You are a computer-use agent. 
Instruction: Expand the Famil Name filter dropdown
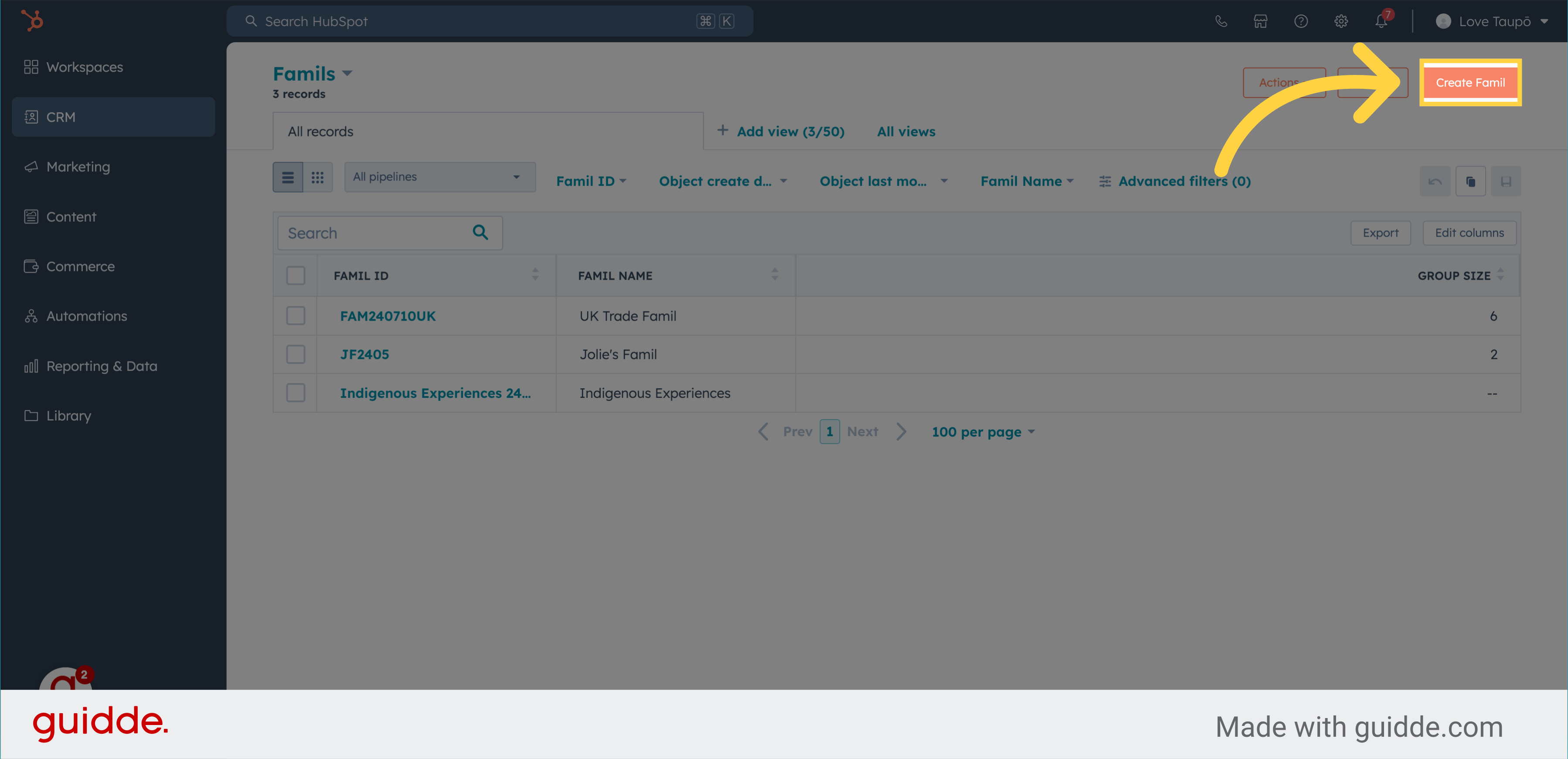point(1027,181)
